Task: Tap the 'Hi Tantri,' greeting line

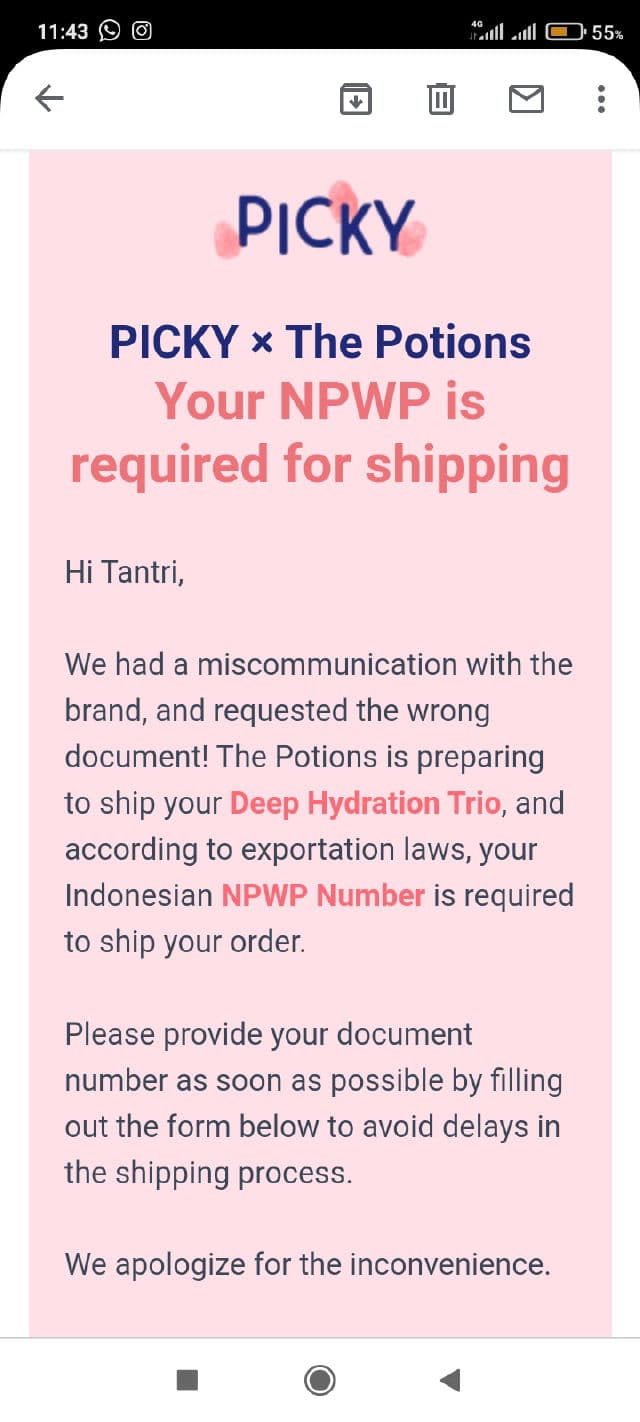Action: (125, 572)
